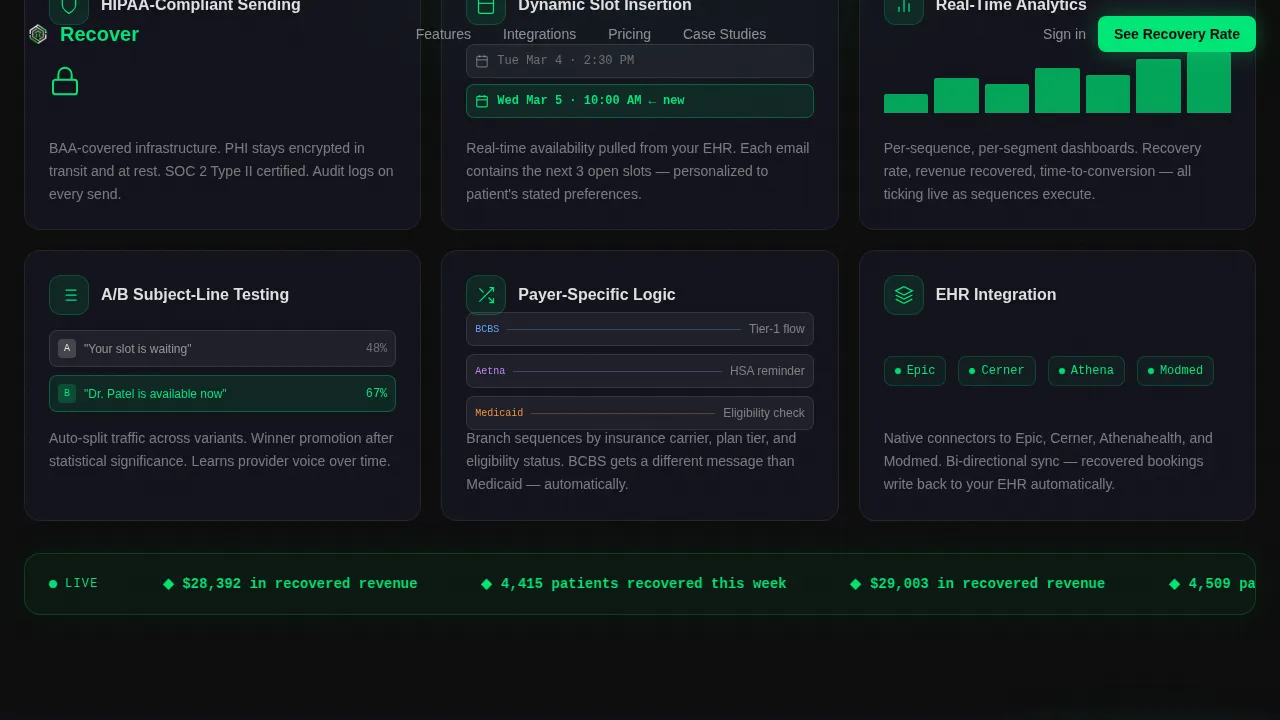This screenshot has height=720, width=1280.
Task: Click the HIPAA lock icon
Action: (65, 81)
